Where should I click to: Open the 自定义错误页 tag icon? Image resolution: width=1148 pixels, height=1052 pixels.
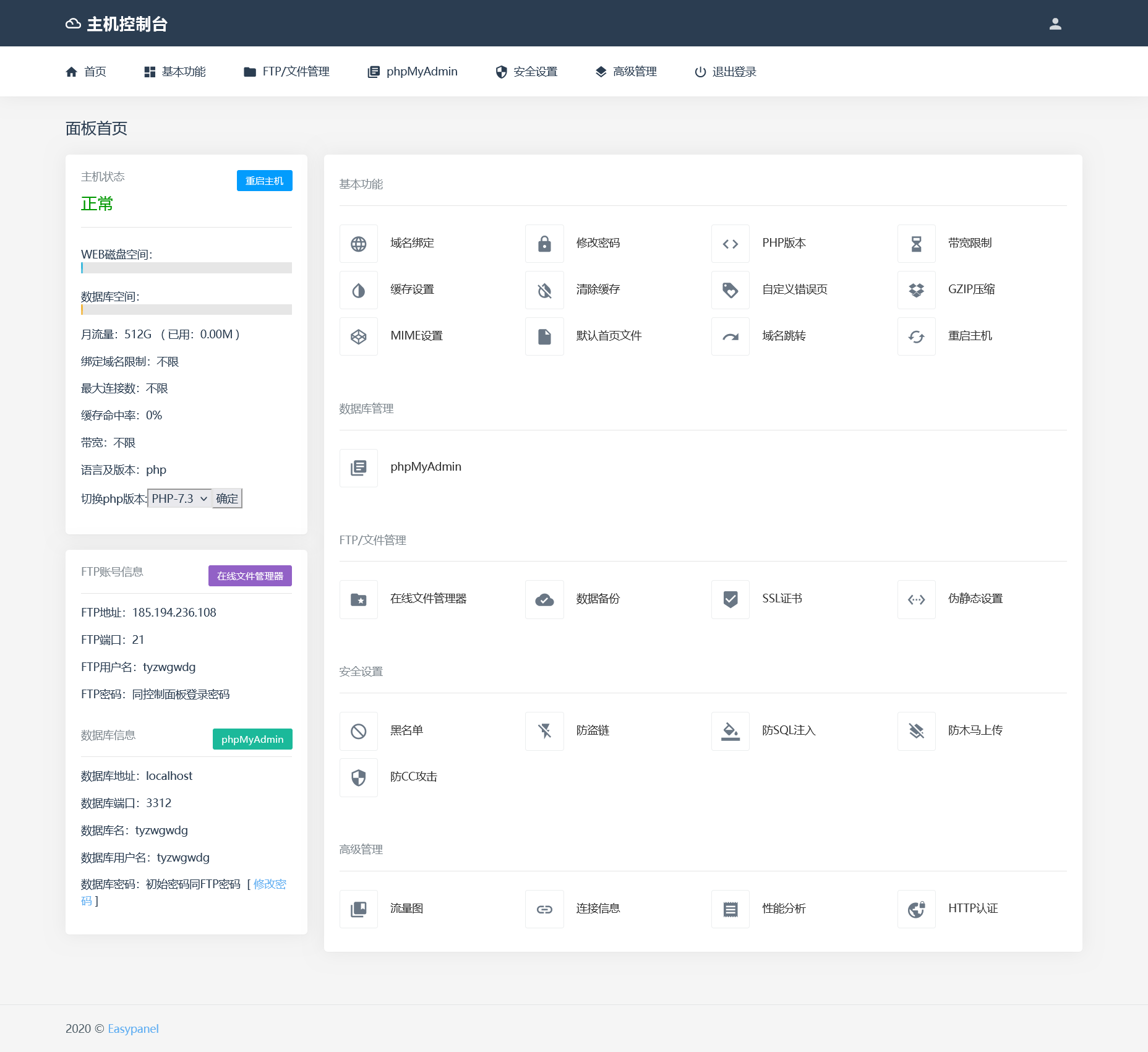[x=730, y=290]
